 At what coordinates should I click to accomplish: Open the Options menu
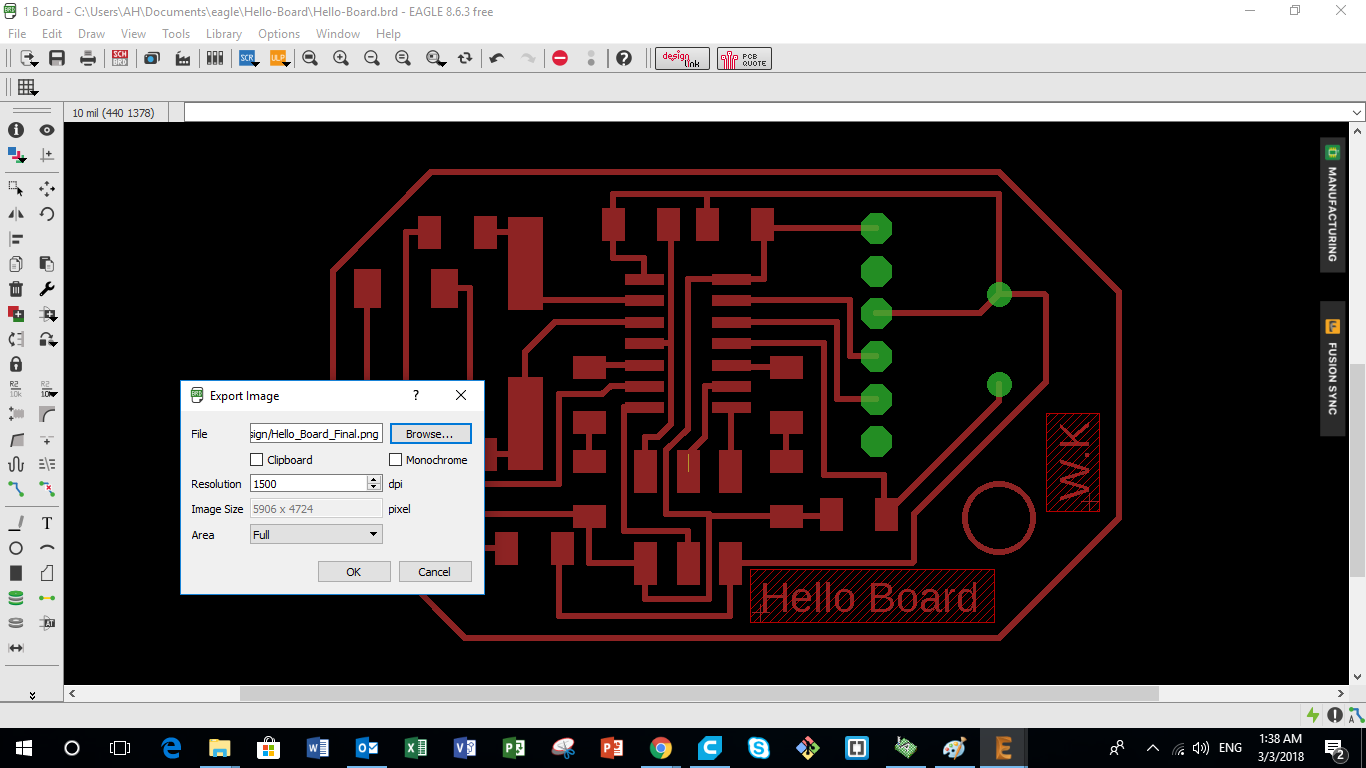tap(279, 33)
